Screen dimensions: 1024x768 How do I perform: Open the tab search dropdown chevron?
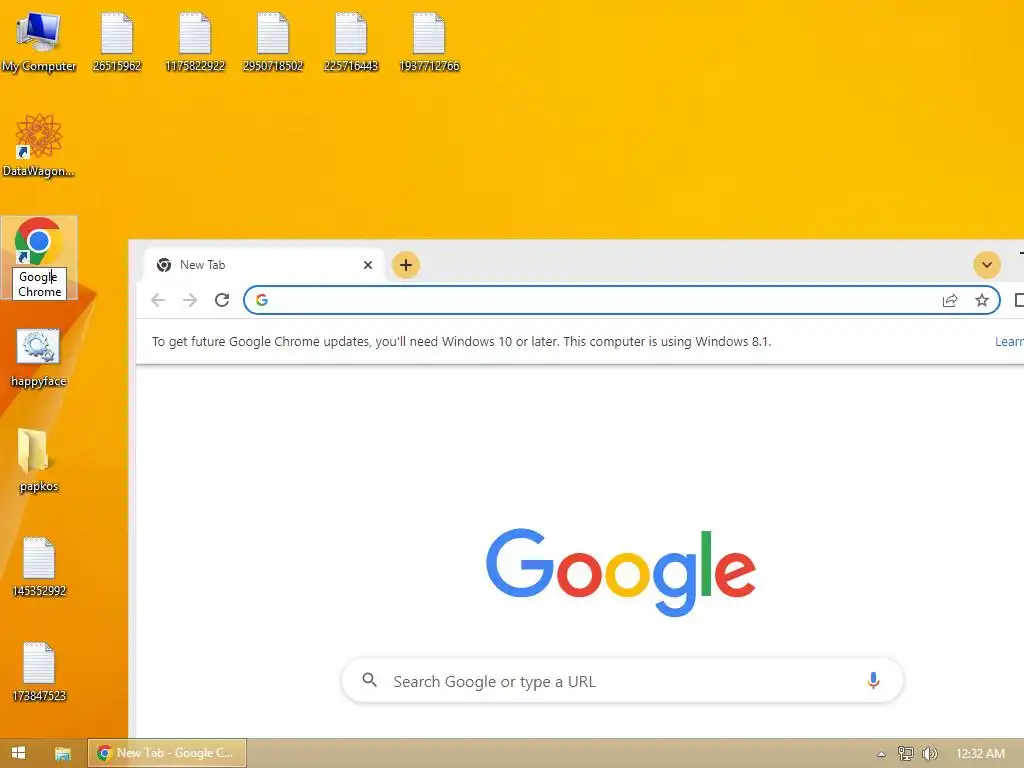(987, 265)
